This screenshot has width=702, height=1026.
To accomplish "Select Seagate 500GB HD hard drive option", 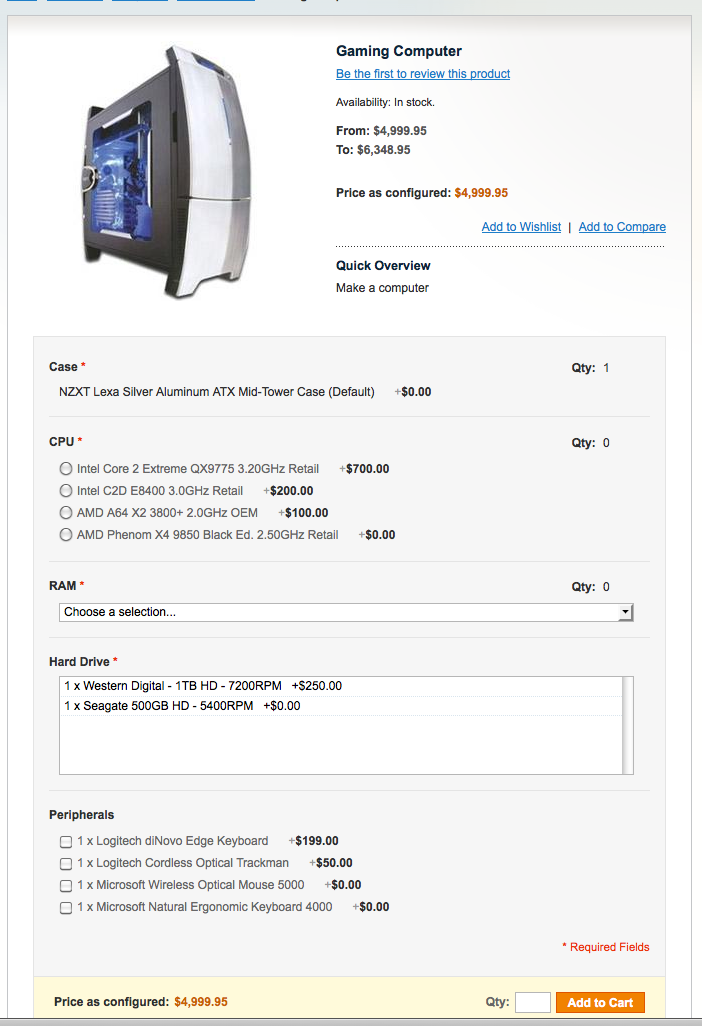I will [x=182, y=706].
